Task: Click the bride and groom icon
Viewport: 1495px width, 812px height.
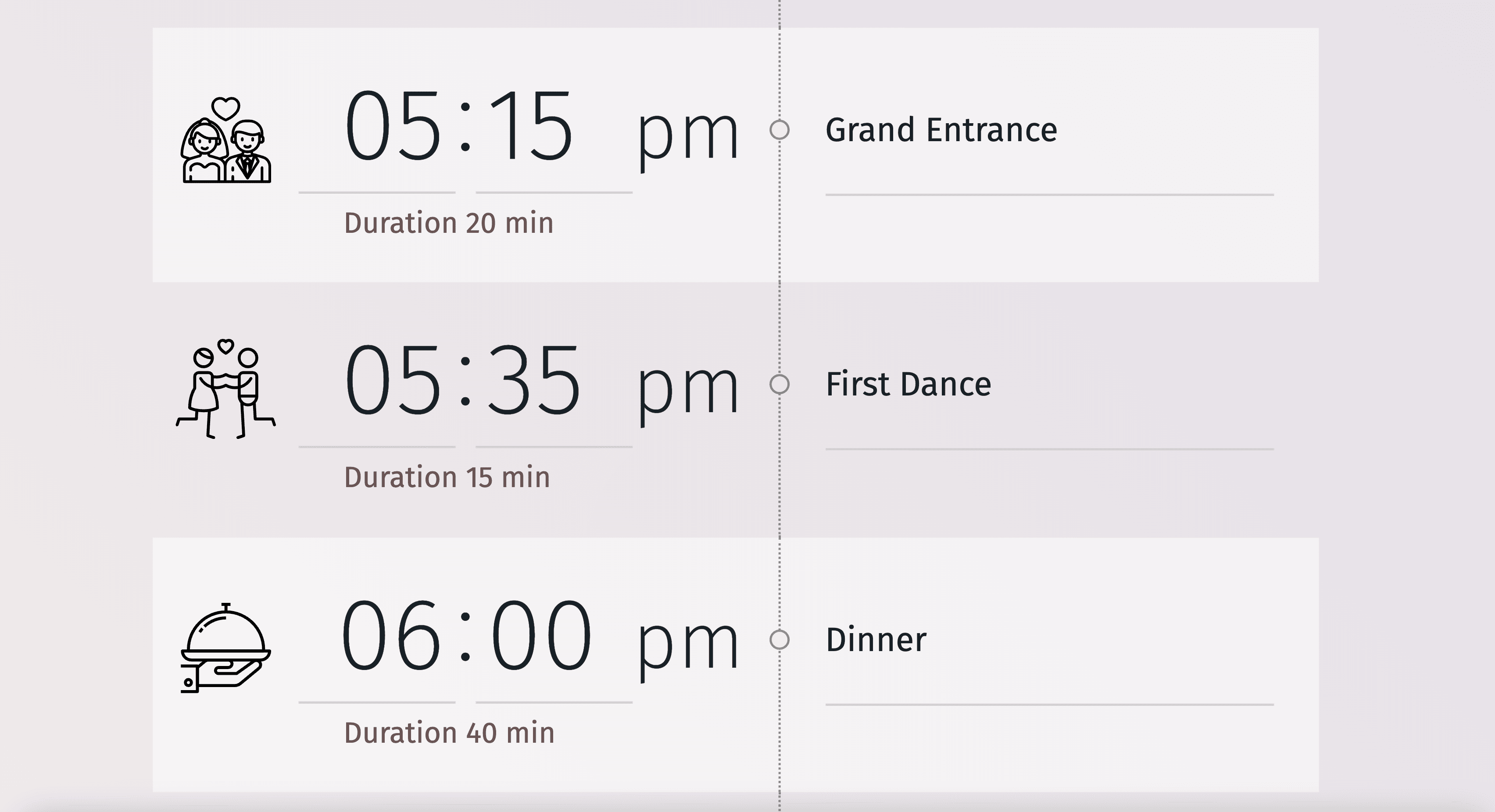Action: (226, 140)
